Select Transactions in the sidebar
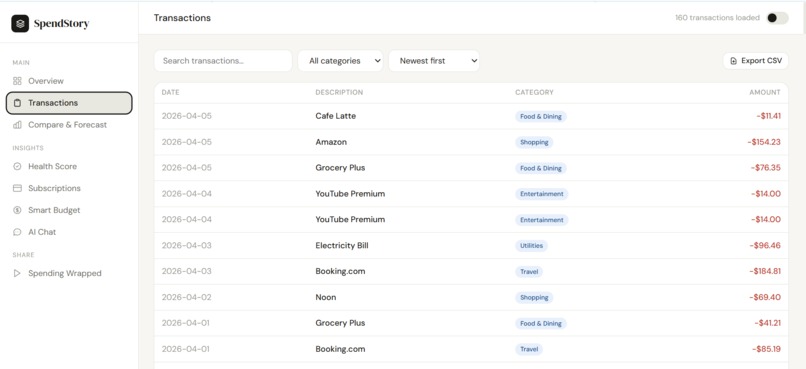This screenshot has height=369, width=806. point(69,103)
